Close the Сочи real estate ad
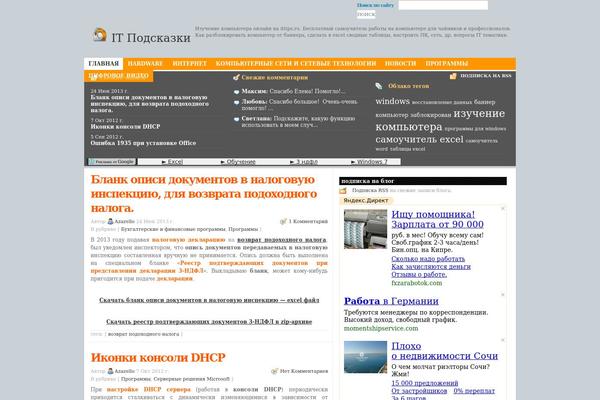600x400 pixels. click(x=503, y=340)
